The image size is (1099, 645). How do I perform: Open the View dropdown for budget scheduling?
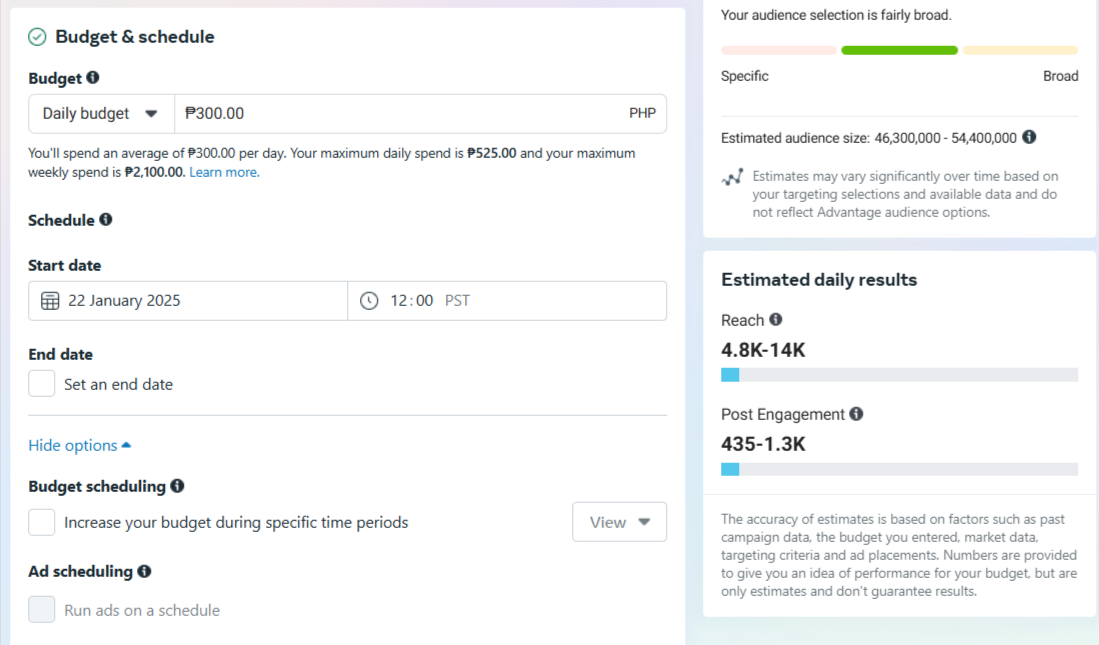[x=619, y=522]
